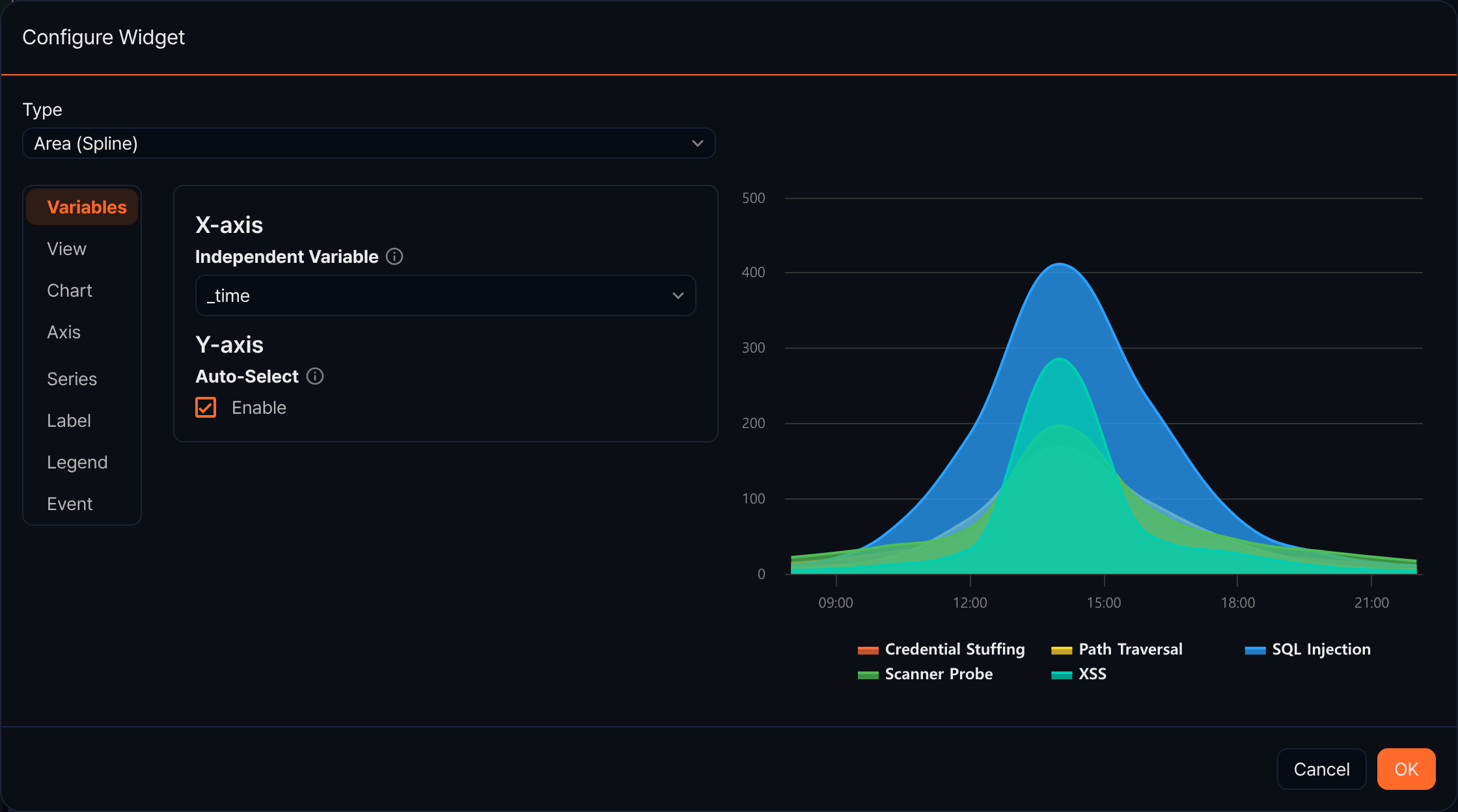The image size is (1458, 812).
Task: Click the SQL Injection legend swatch
Action: (x=1255, y=650)
